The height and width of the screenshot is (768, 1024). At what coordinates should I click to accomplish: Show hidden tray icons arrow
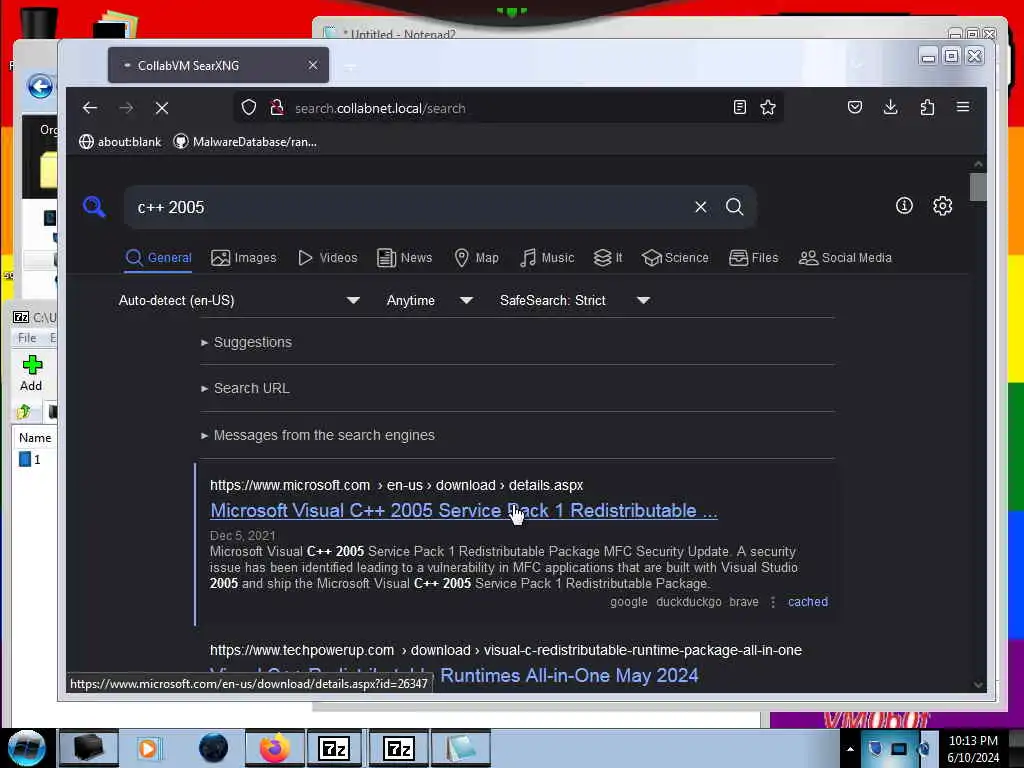point(850,749)
